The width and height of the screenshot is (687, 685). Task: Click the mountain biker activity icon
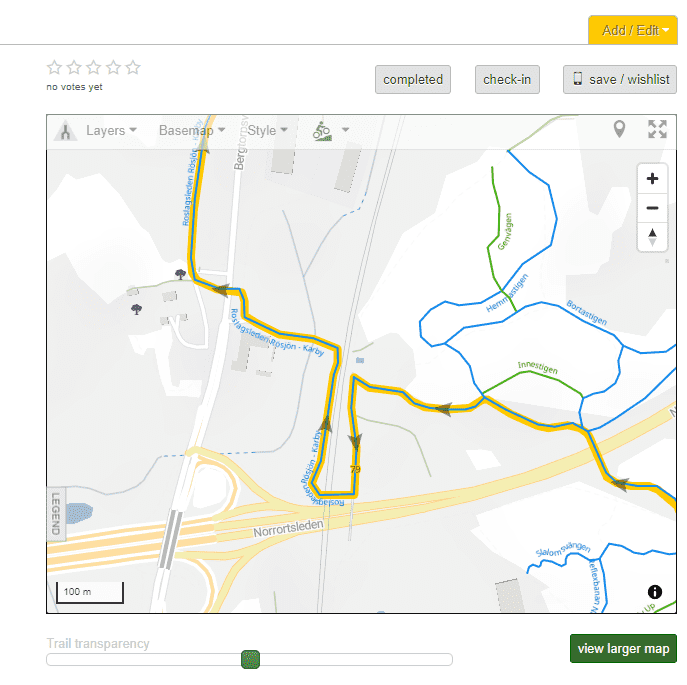tap(322, 130)
